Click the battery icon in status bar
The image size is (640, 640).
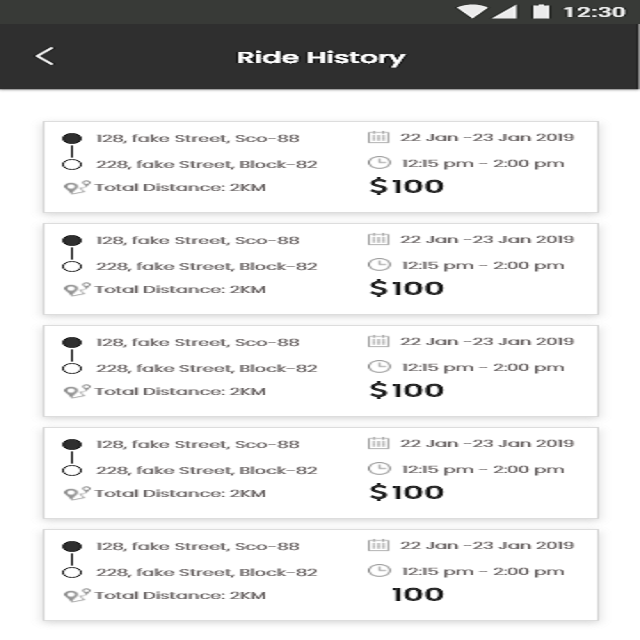pyautogui.click(x=541, y=12)
